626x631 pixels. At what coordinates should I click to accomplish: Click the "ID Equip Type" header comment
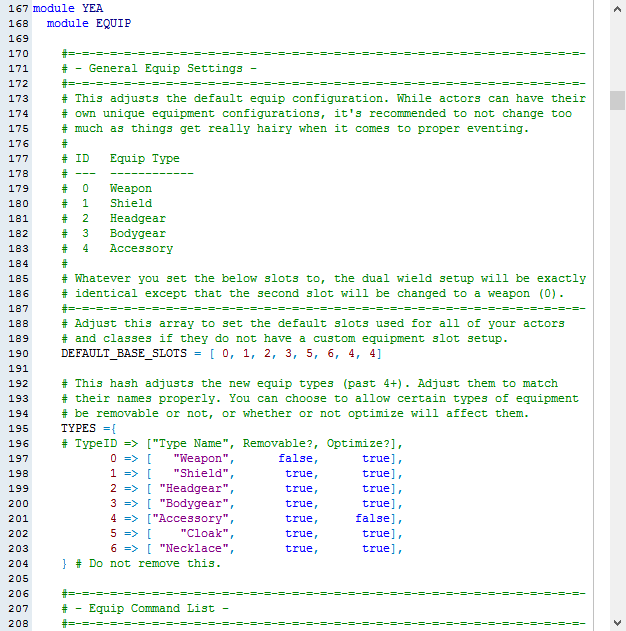pyautogui.click(x=120, y=159)
